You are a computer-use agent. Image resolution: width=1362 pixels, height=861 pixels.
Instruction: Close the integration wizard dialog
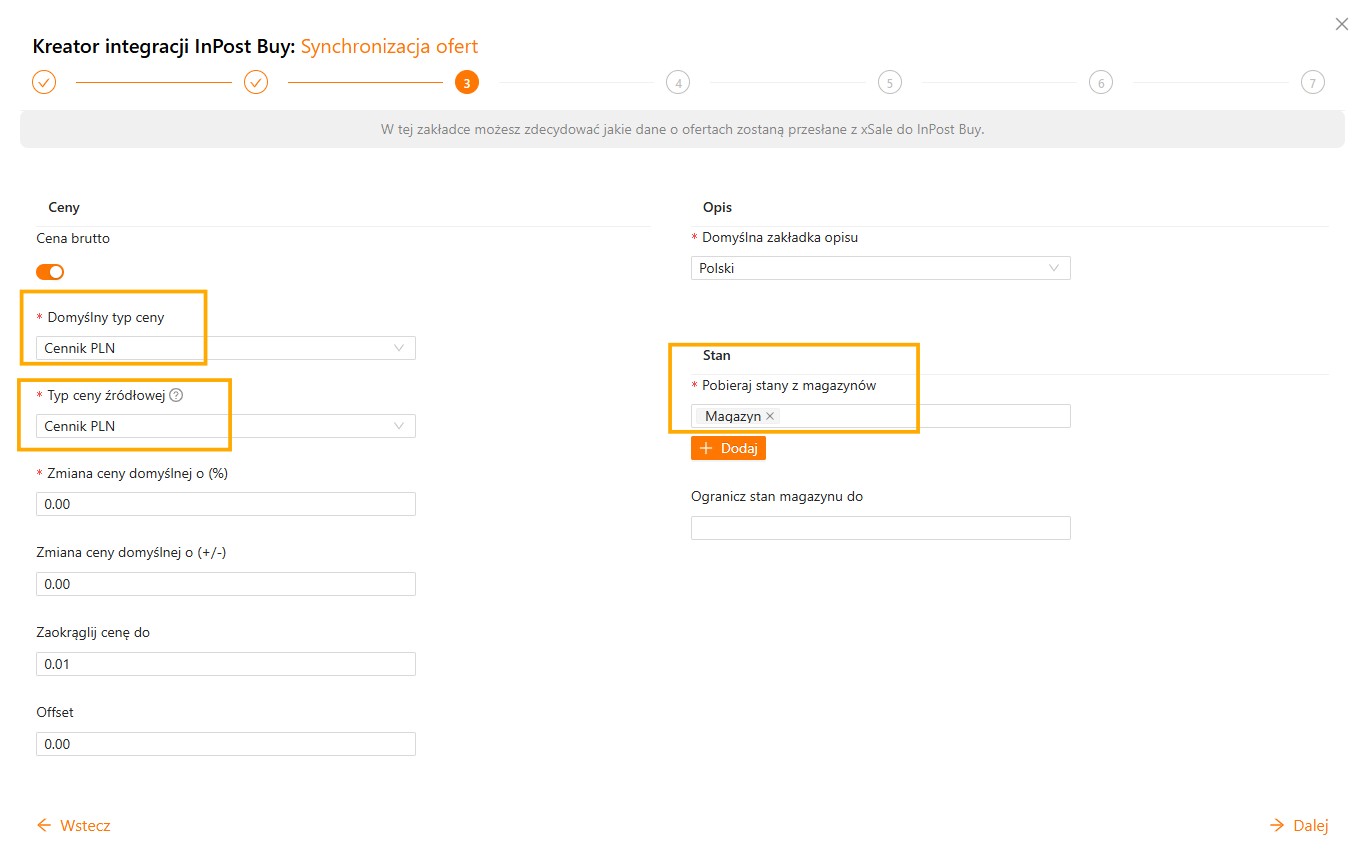1341,24
